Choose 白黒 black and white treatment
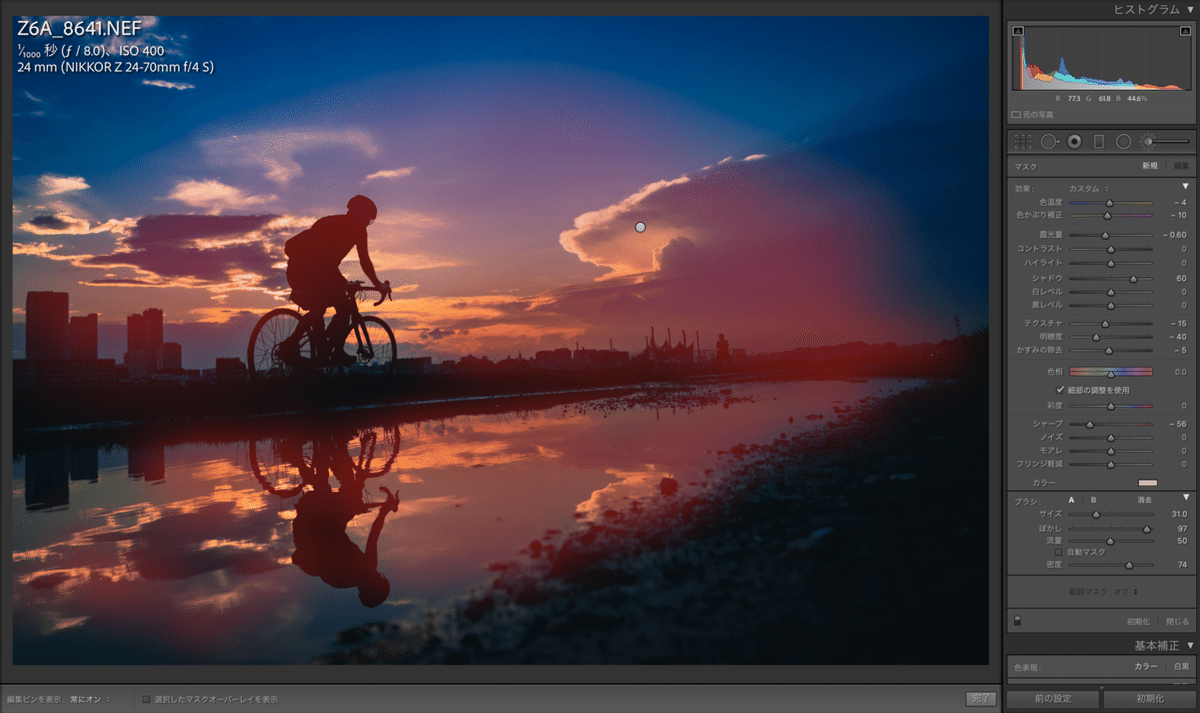Image resolution: width=1200 pixels, height=713 pixels. click(1181, 666)
